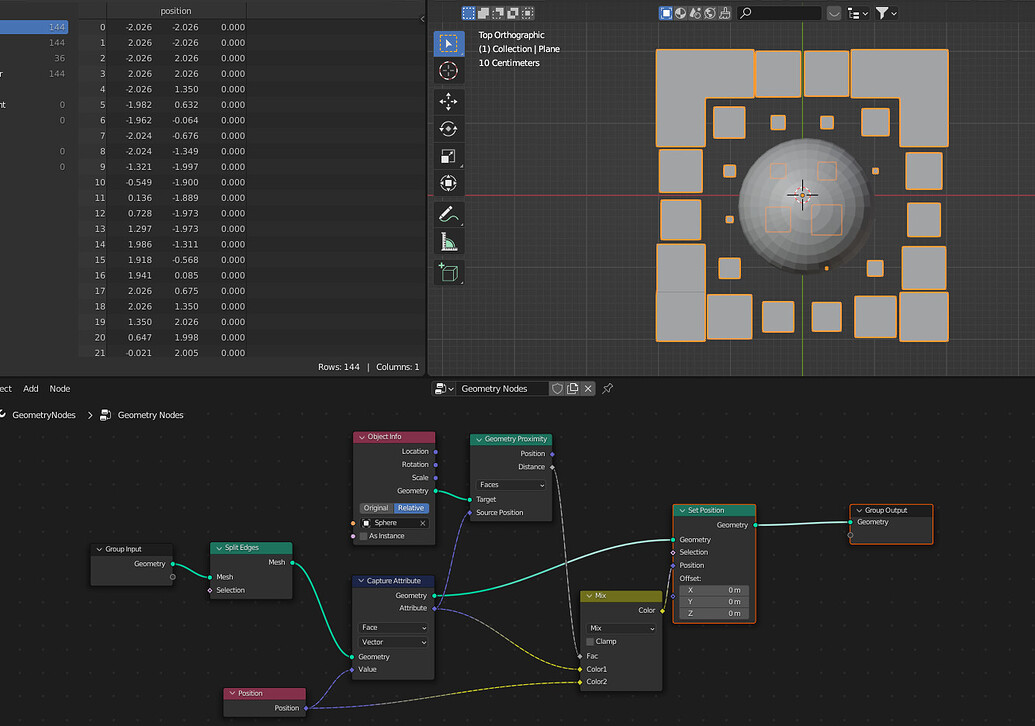Enable the As Instance checkbox
The height and width of the screenshot is (726, 1035).
[363, 536]
